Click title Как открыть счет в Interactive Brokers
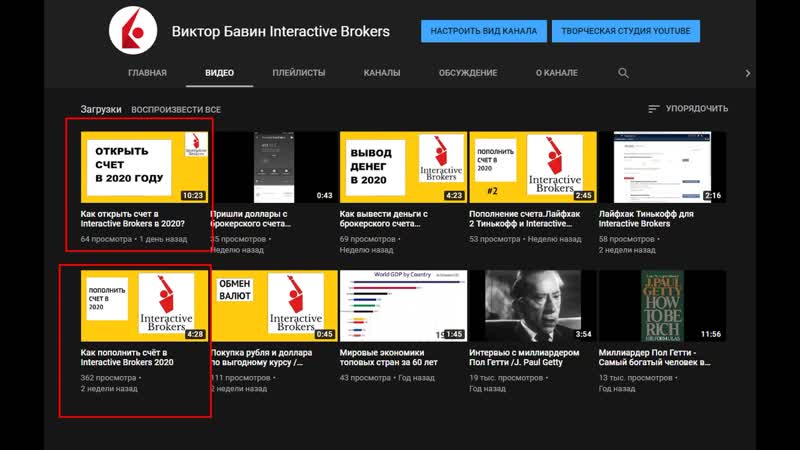 (133, 219)
